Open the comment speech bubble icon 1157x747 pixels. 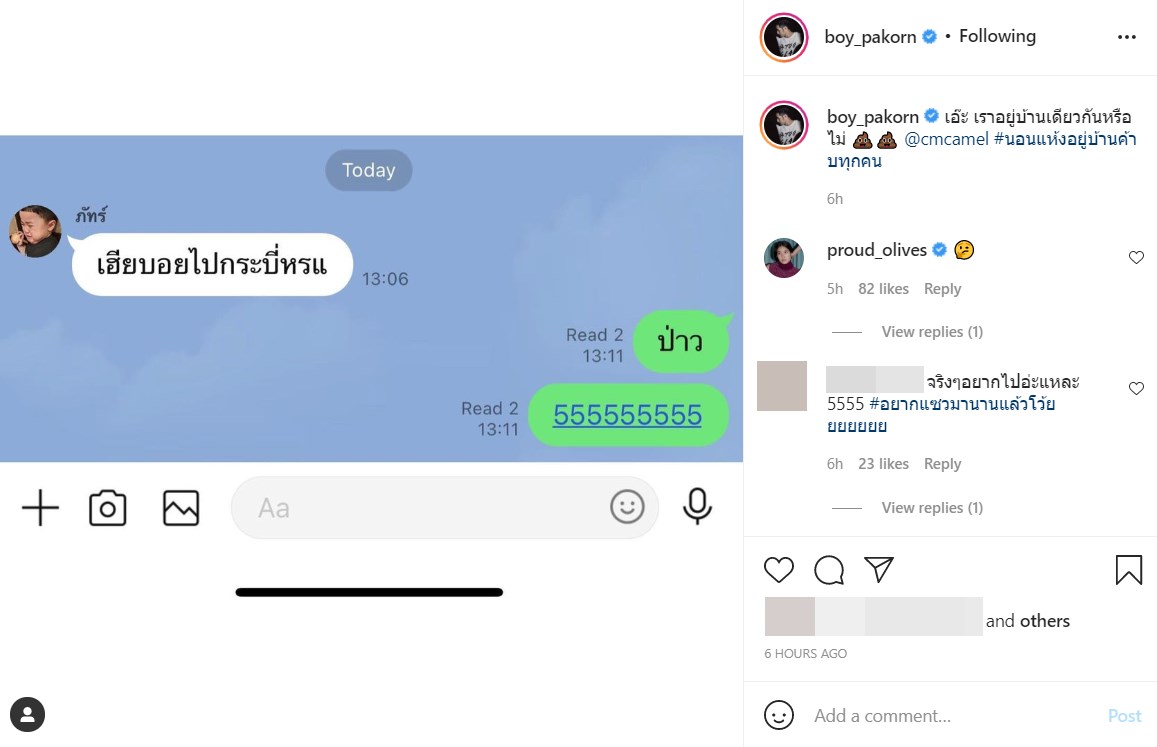(x=829, y=570)
